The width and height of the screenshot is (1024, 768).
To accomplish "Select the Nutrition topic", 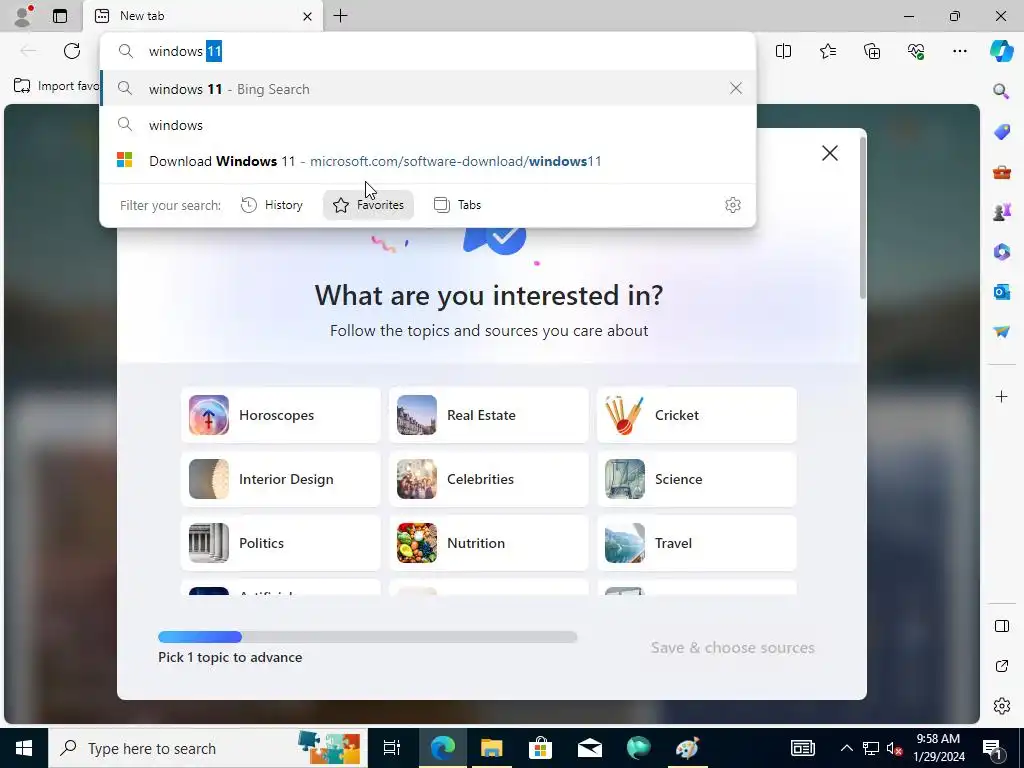I will (x=488, y=543).
